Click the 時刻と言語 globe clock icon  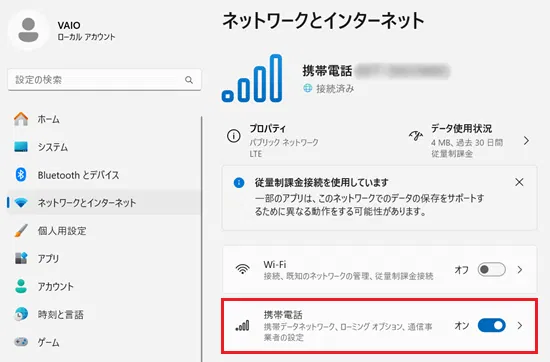21,314
